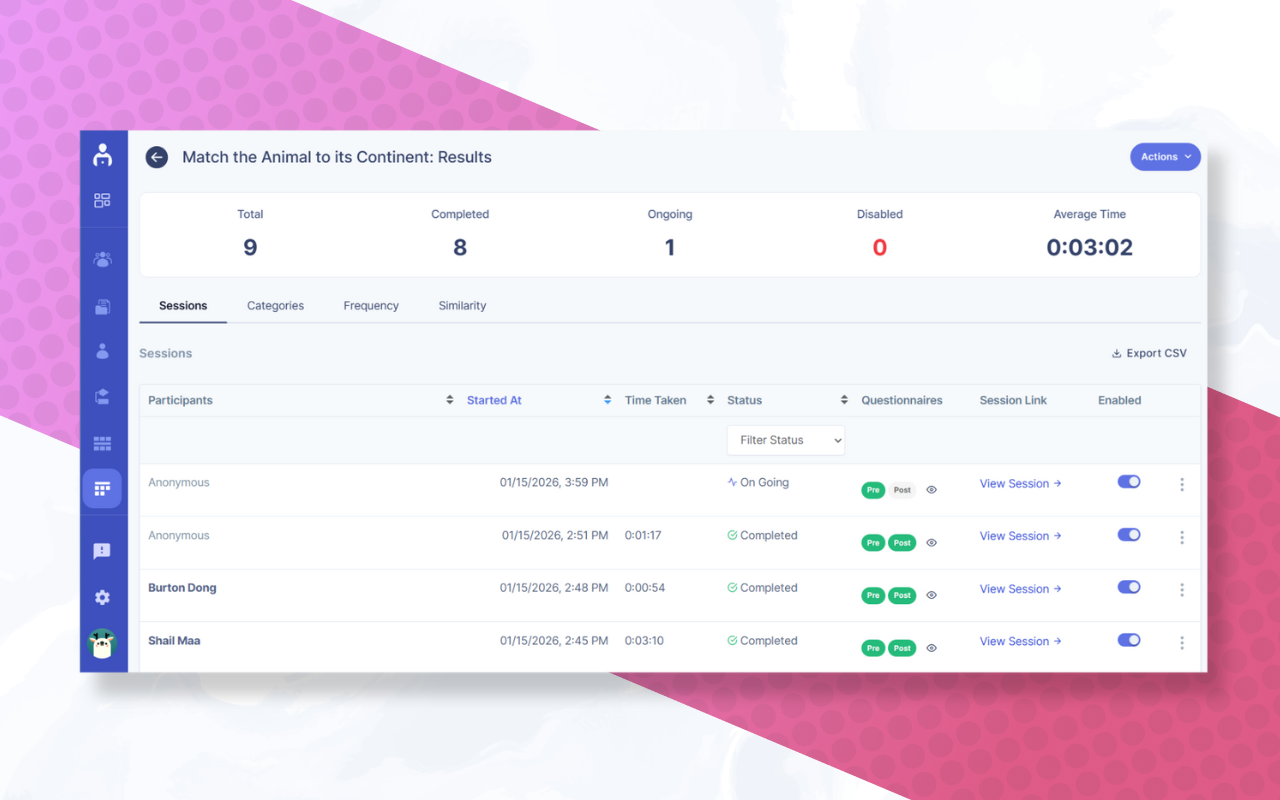Open View Session link for 2:51 PM session
The height and width of the screenshot is (800, 1280).
(x=1020, y=536)
